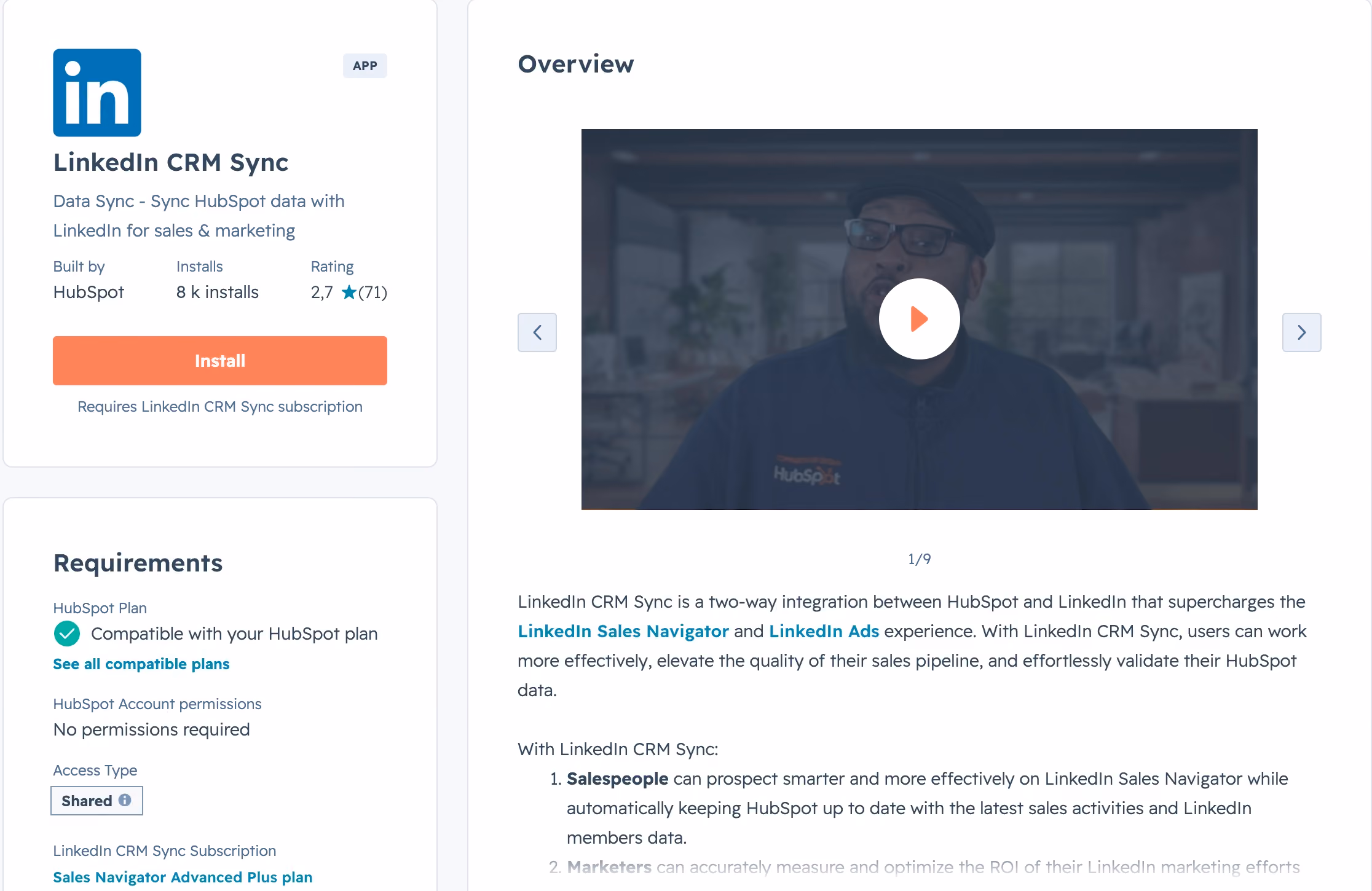The width and height of the screenshot is (1372, 891).
Task: Click Requires LinkedIn CRM Sync subscription note
Action: [220, 407]
